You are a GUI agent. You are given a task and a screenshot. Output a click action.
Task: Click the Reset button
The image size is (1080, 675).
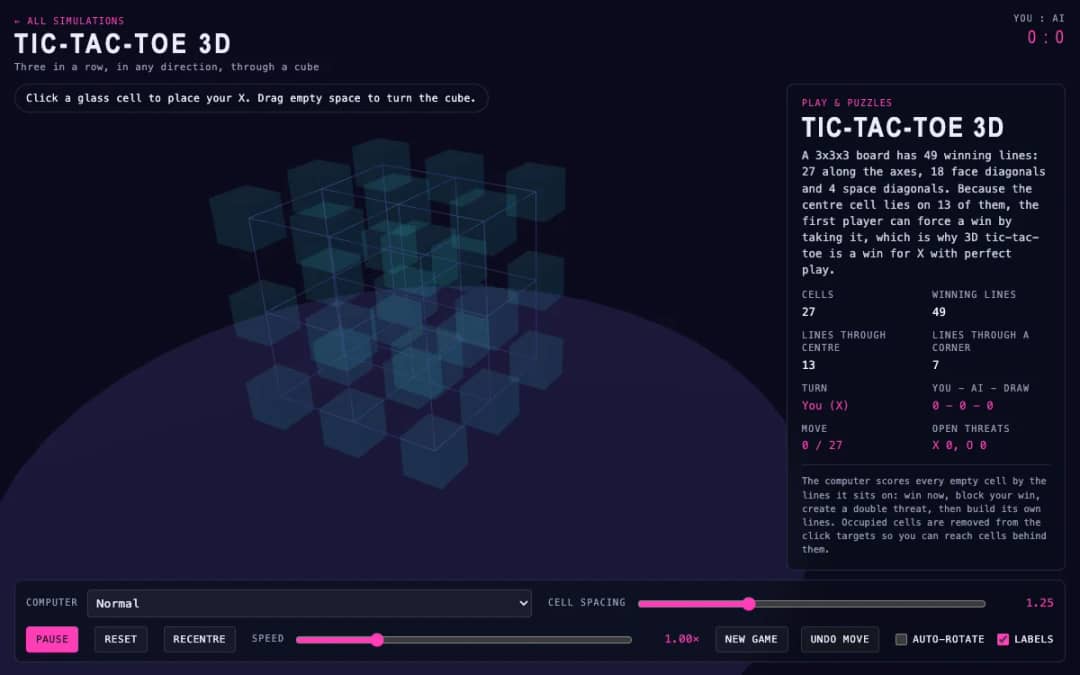point(121,639)
